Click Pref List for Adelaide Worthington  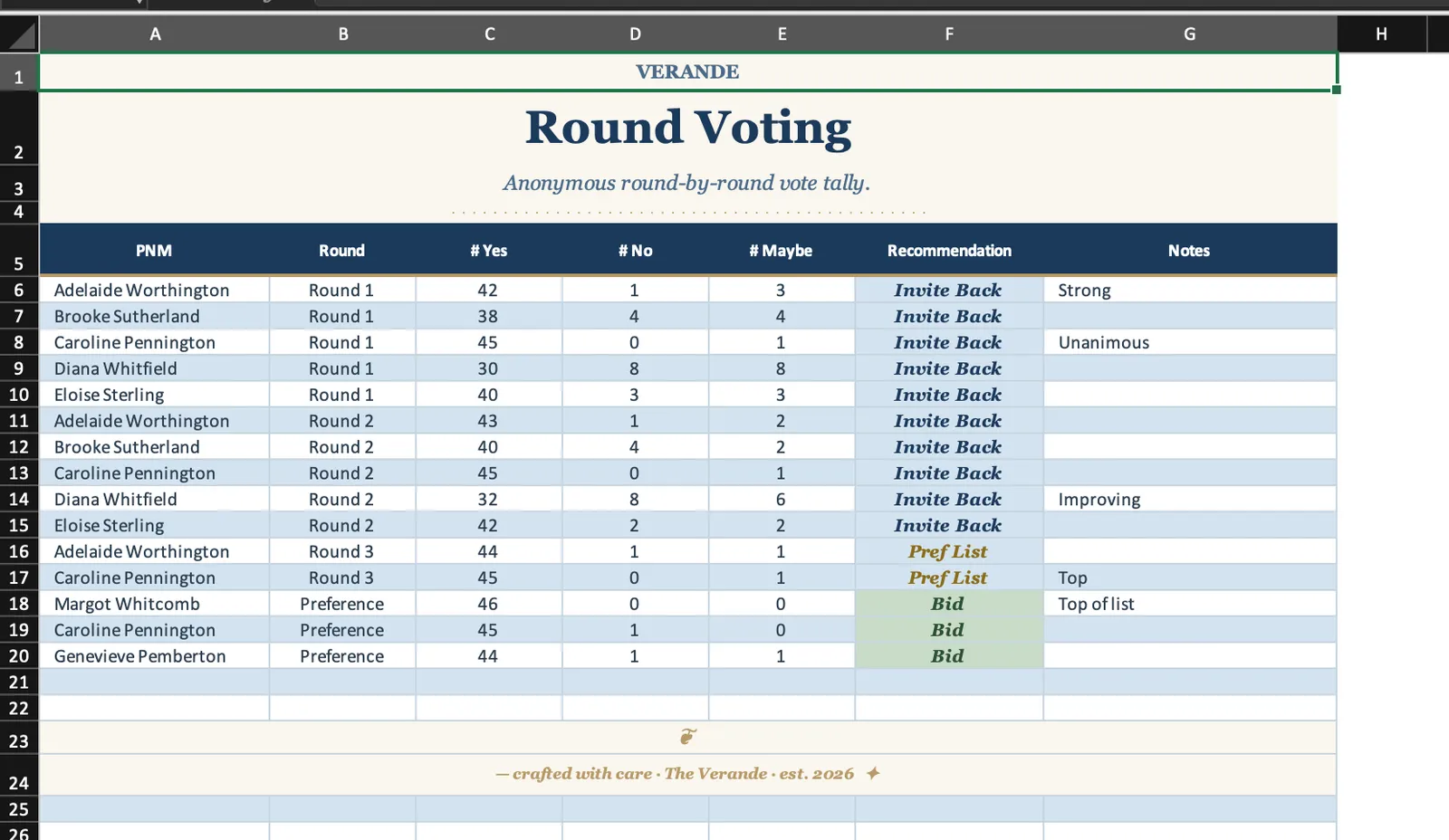(x=949, y=552)
